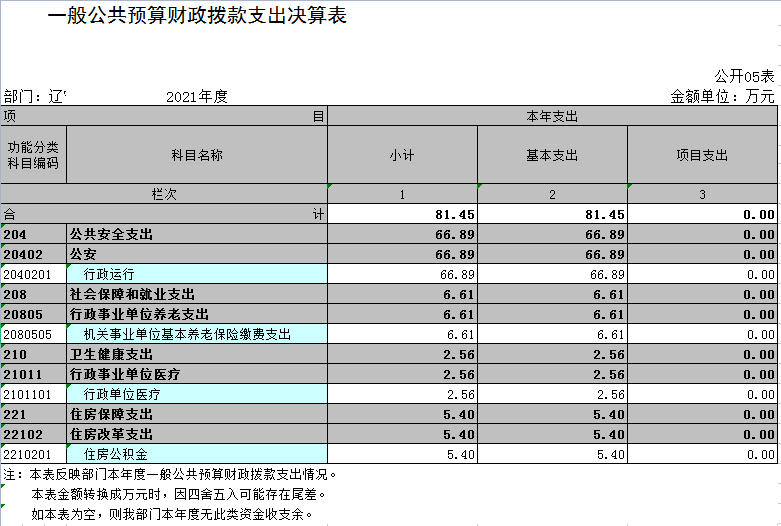The image size is (781, 526).
Task: Select the 科目名称 column header
Action: pos(197,155)
